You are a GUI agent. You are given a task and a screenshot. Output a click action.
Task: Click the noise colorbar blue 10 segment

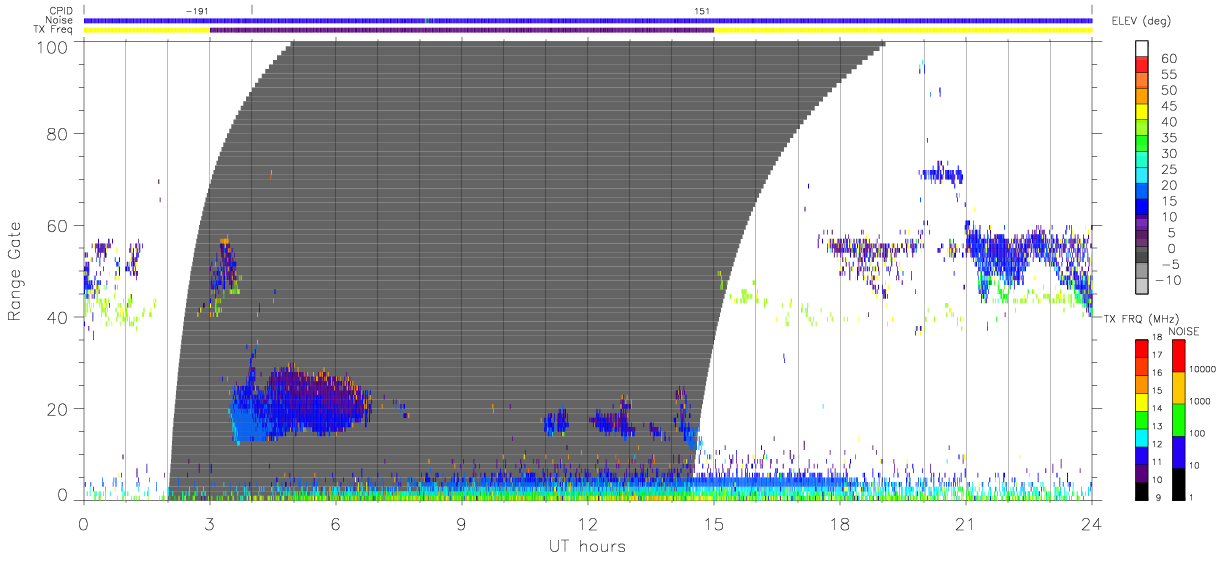tap(1179, 451)
